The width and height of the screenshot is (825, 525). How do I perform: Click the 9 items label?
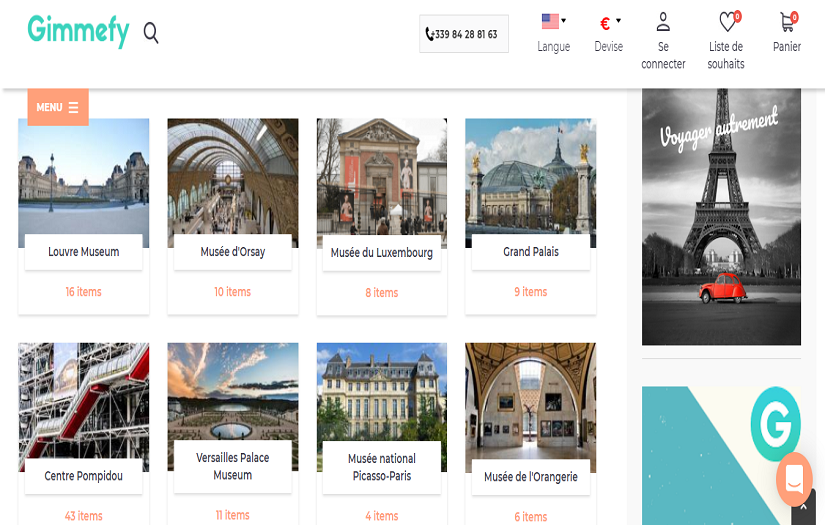pos(530,292)
